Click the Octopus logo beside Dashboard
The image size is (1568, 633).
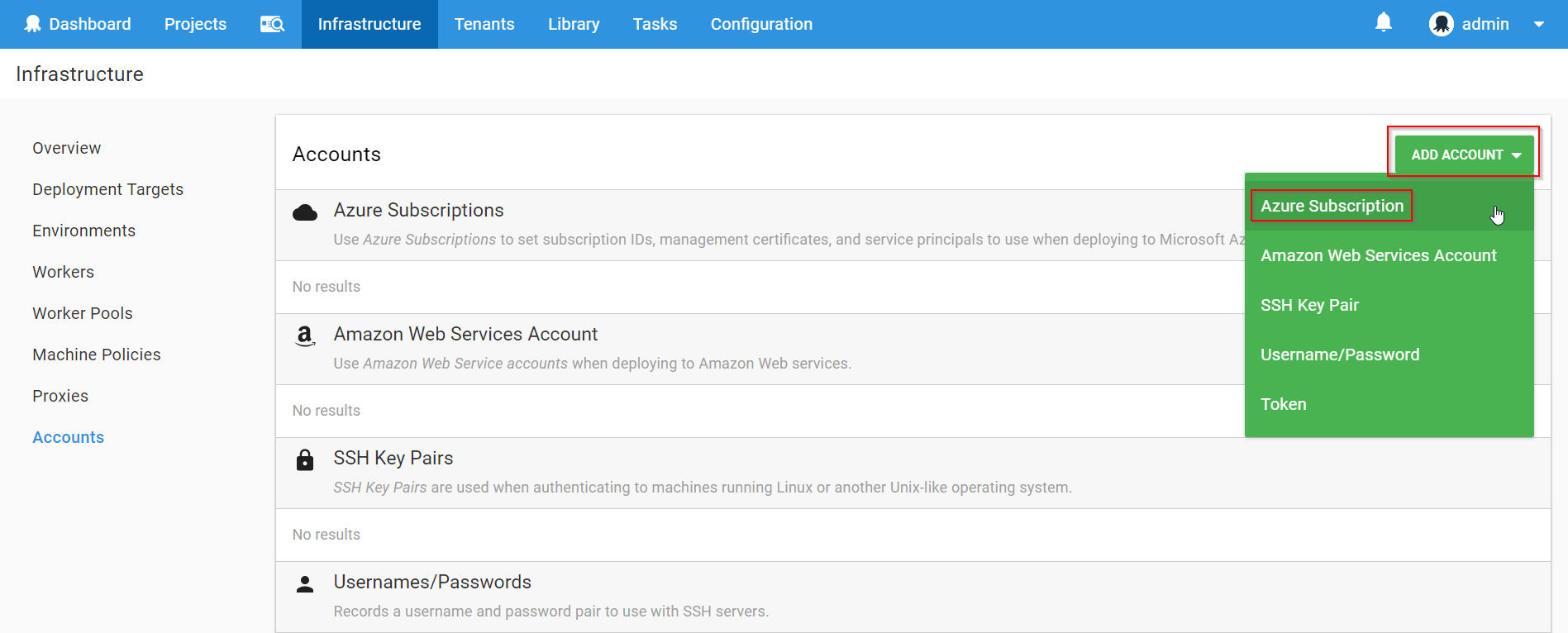[x=32, y=24]
